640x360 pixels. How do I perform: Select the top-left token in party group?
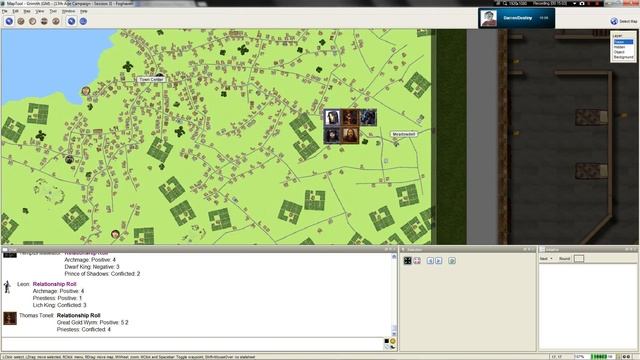click(x=332, y=118)
